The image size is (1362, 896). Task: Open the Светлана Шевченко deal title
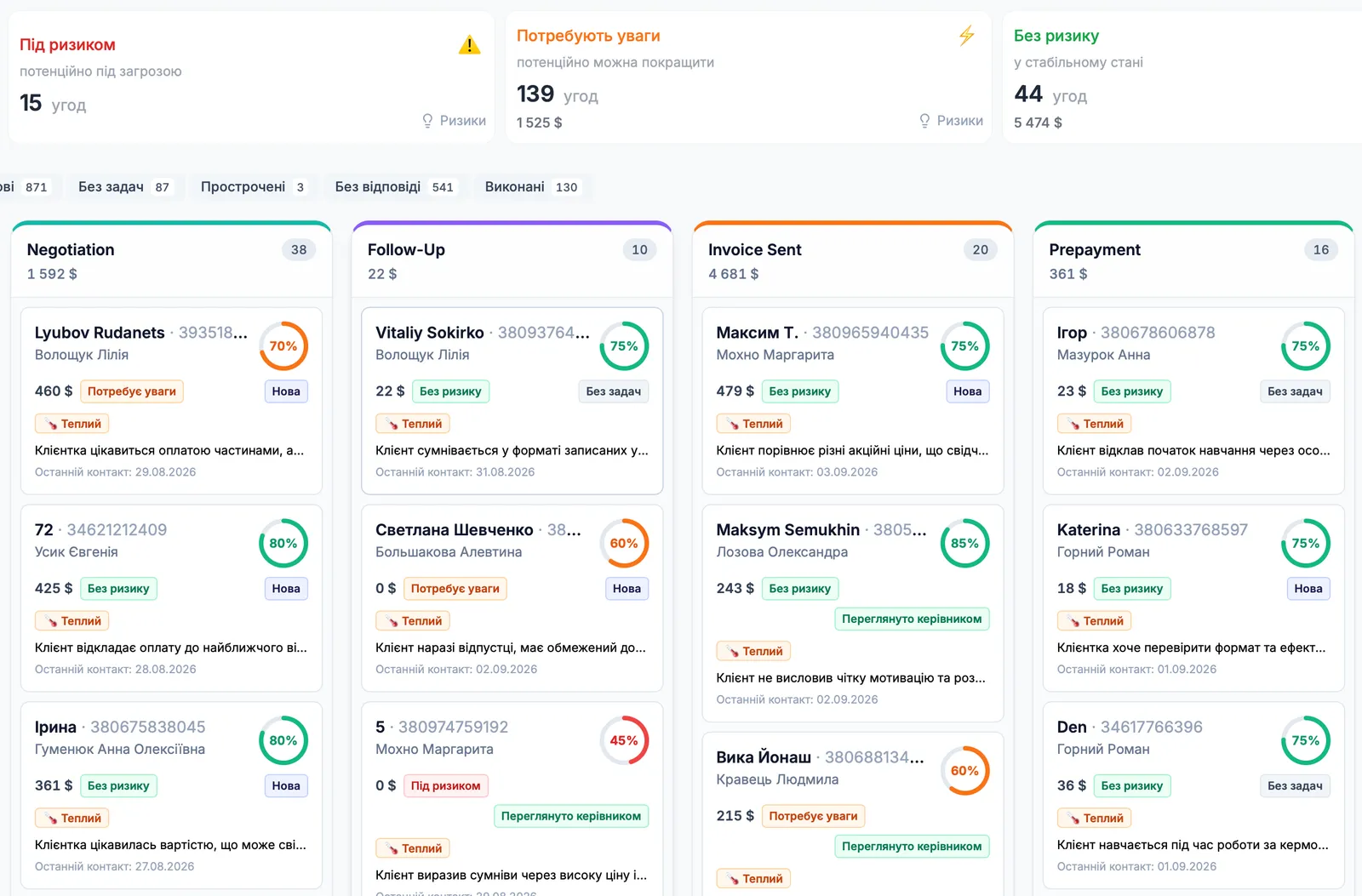coord(455,530)
